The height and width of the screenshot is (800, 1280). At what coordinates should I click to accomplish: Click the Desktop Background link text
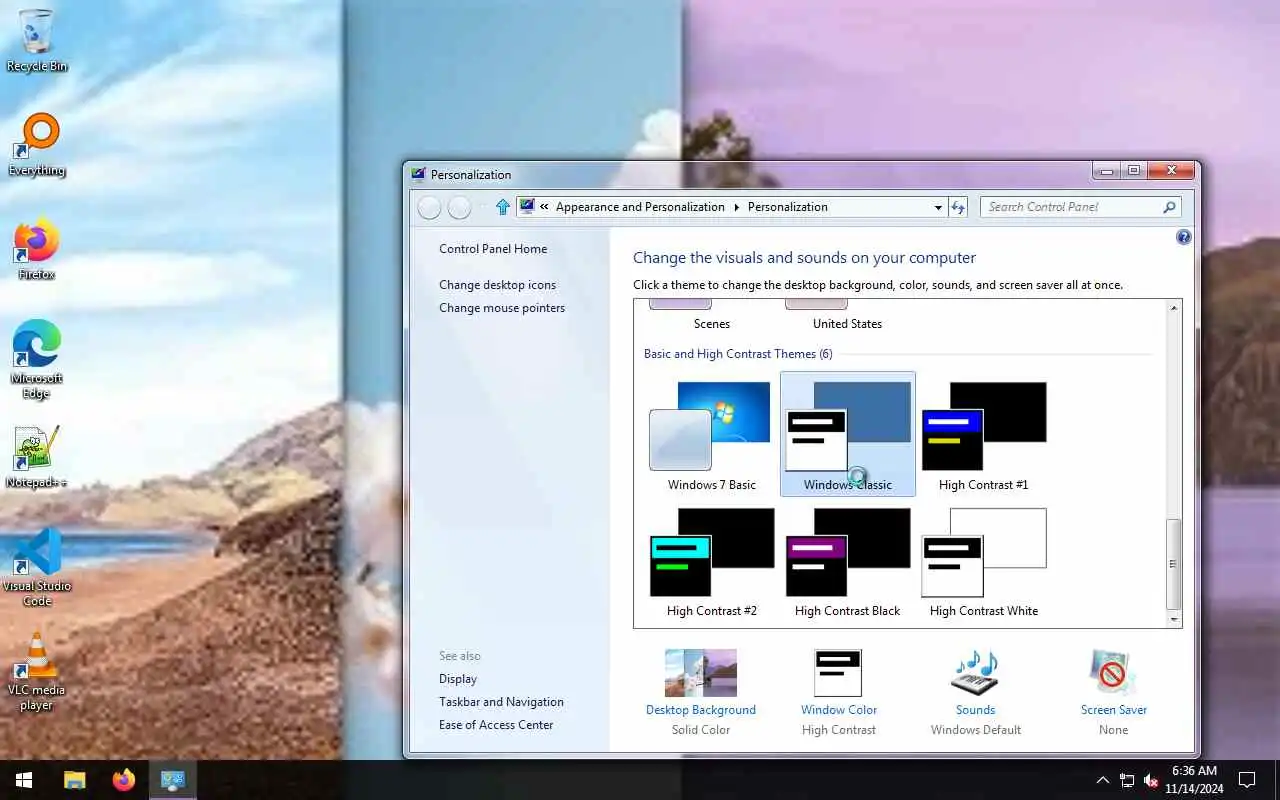[701, 710]
